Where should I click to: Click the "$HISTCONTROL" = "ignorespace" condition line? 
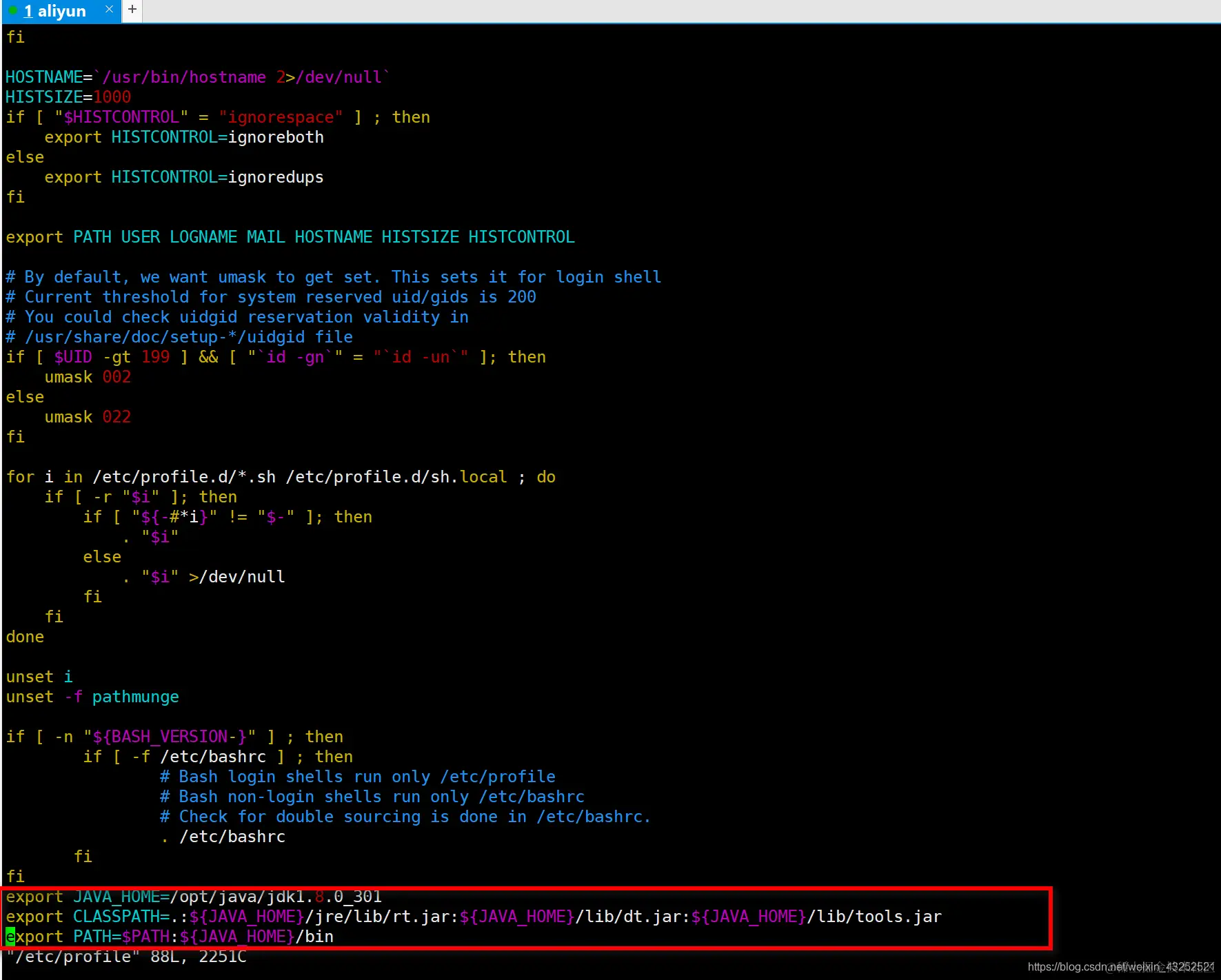(x=218, y=117)
